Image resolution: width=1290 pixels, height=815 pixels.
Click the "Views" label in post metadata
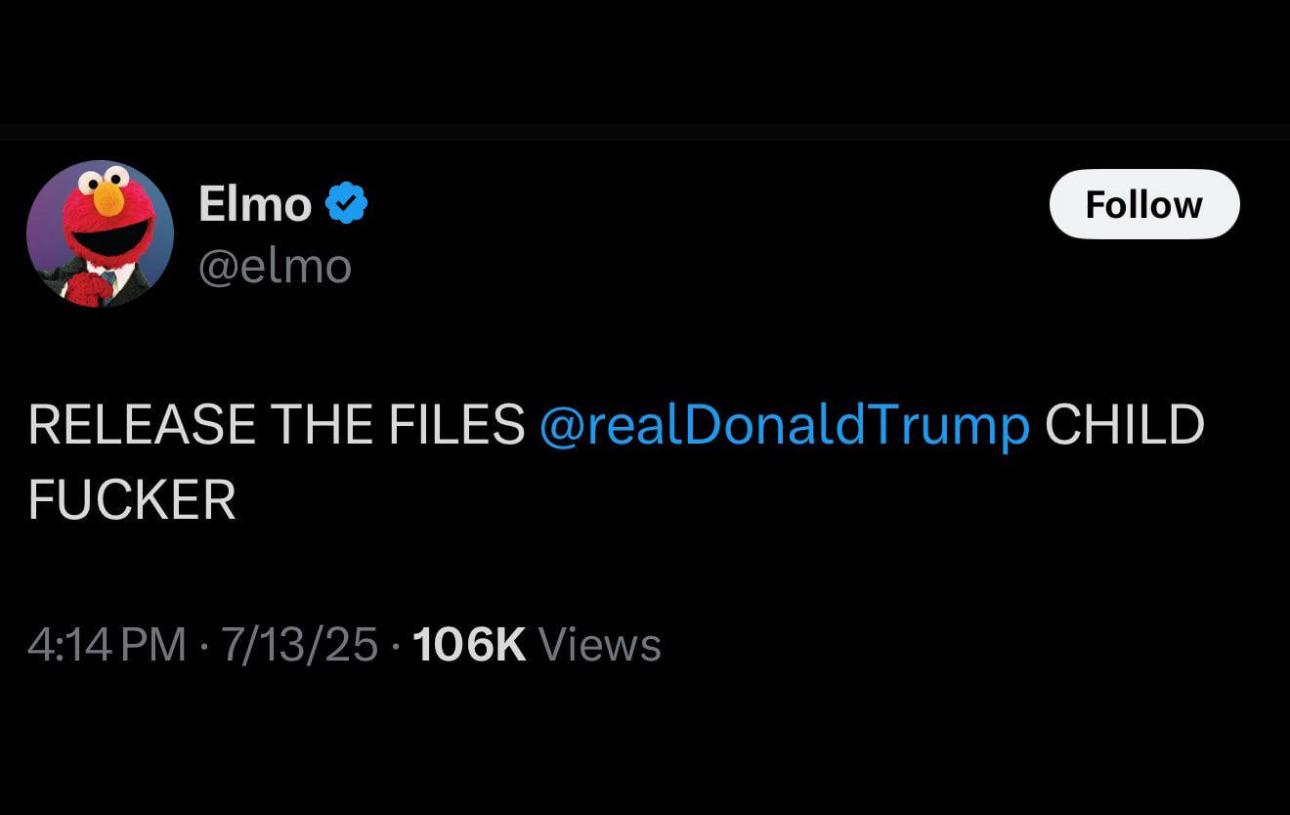click(x=600, y=645)
